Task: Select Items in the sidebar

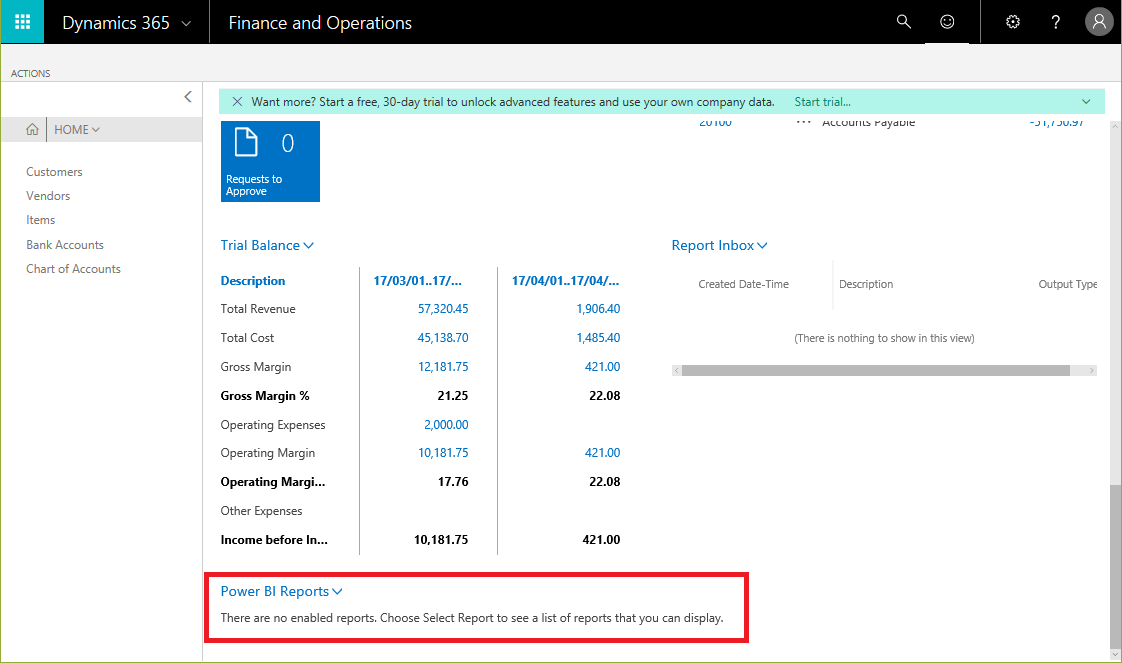Action: (x=41, y=220)
